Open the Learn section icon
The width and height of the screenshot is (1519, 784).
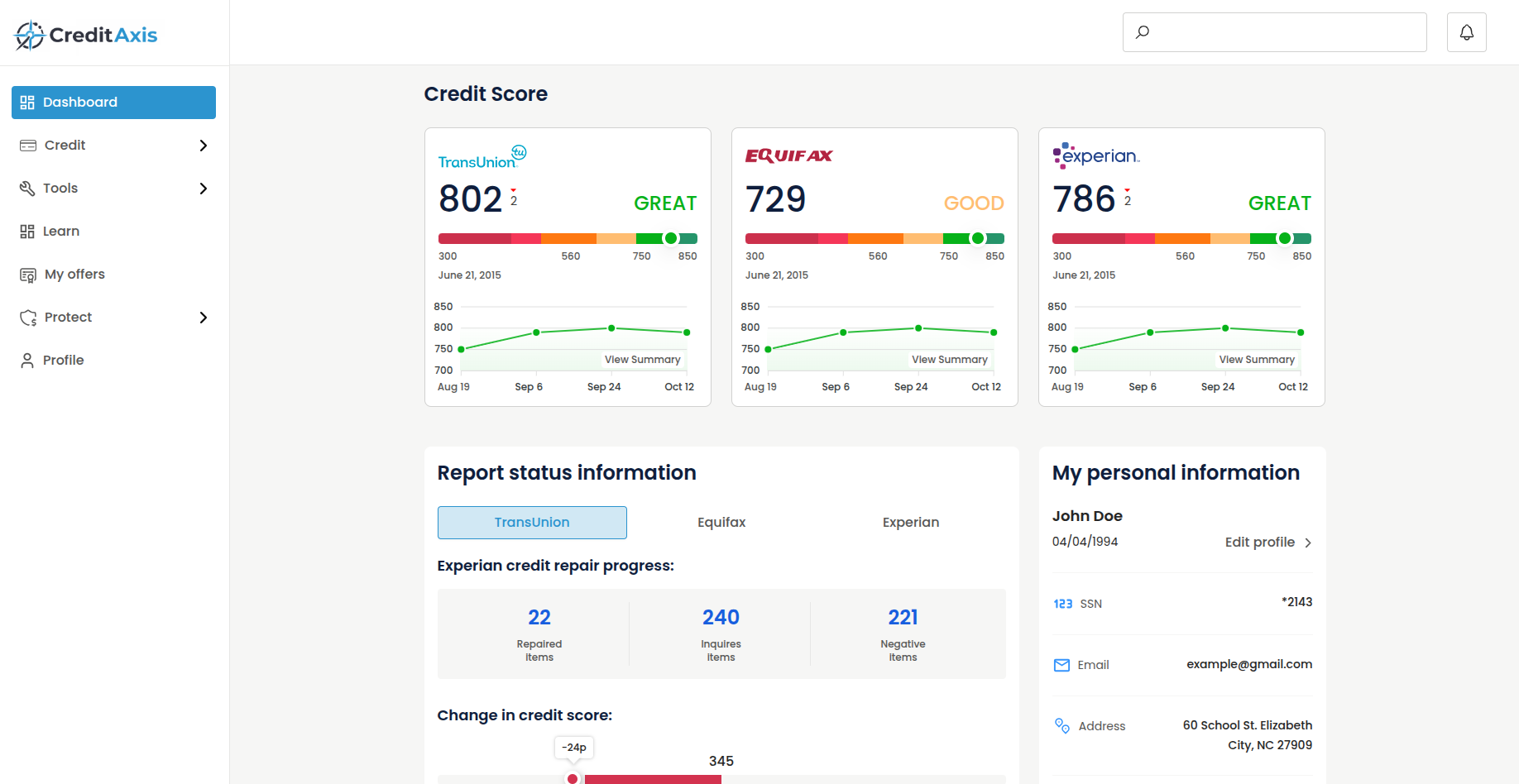(x=27, y=231)
